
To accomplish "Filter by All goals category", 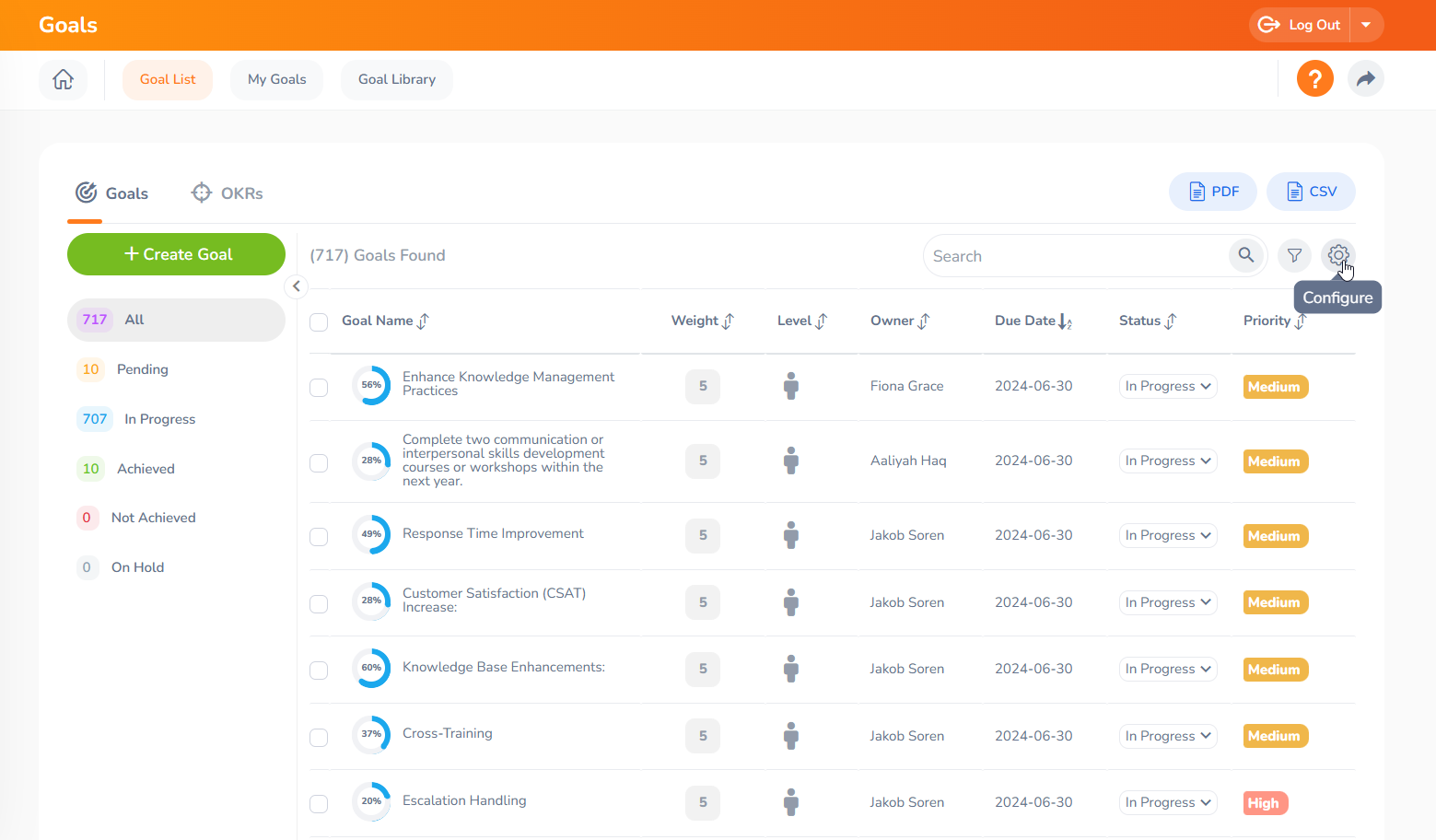I will 176,320.
